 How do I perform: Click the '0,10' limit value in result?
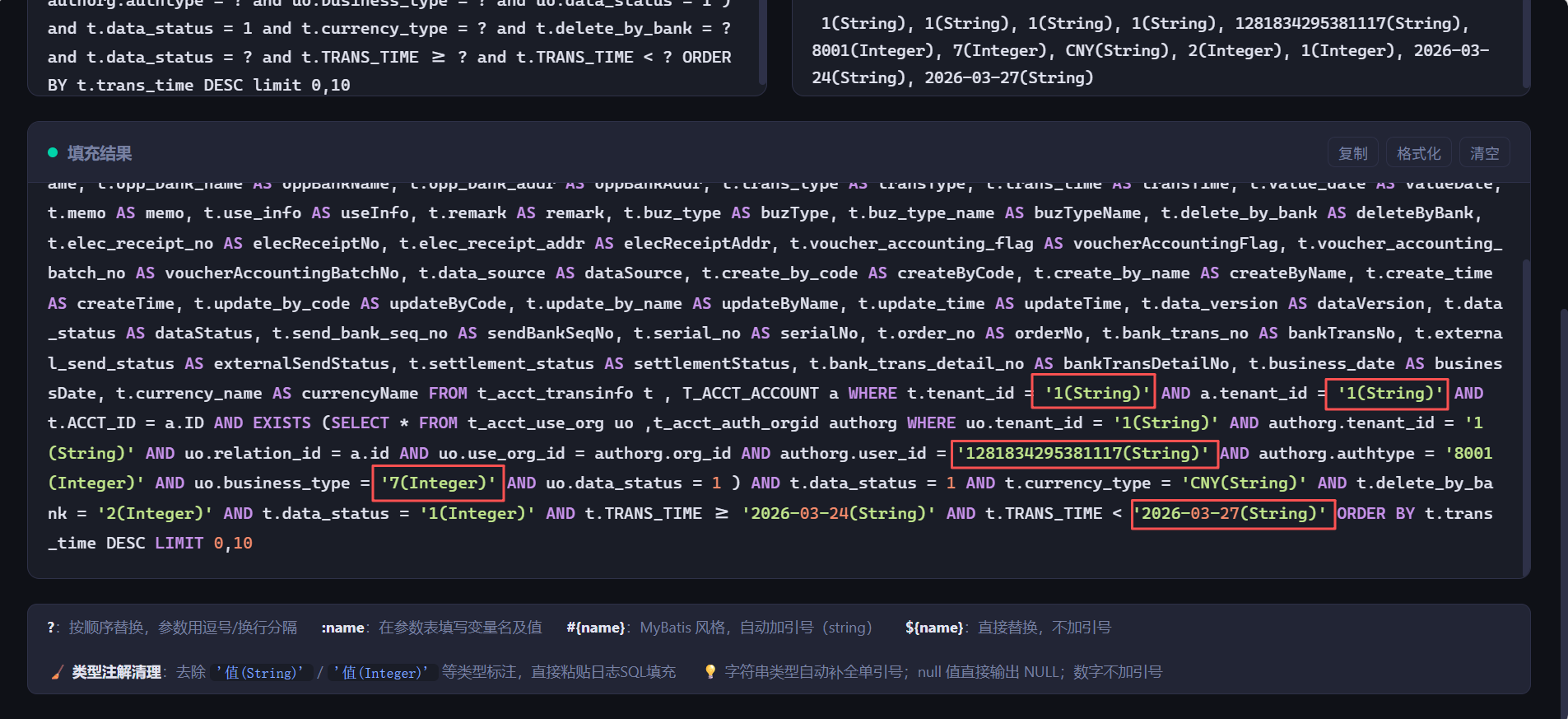[x=233, y=544]
